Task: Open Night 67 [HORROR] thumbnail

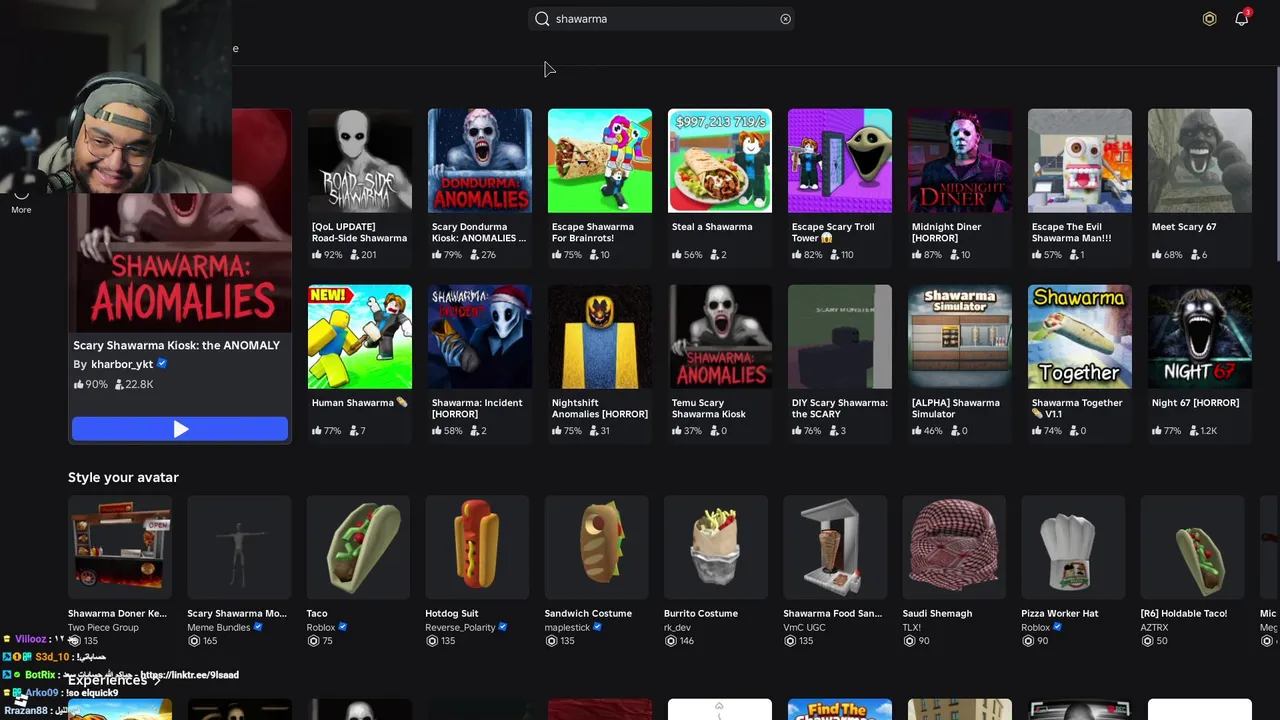Action: coord(1200,337)
